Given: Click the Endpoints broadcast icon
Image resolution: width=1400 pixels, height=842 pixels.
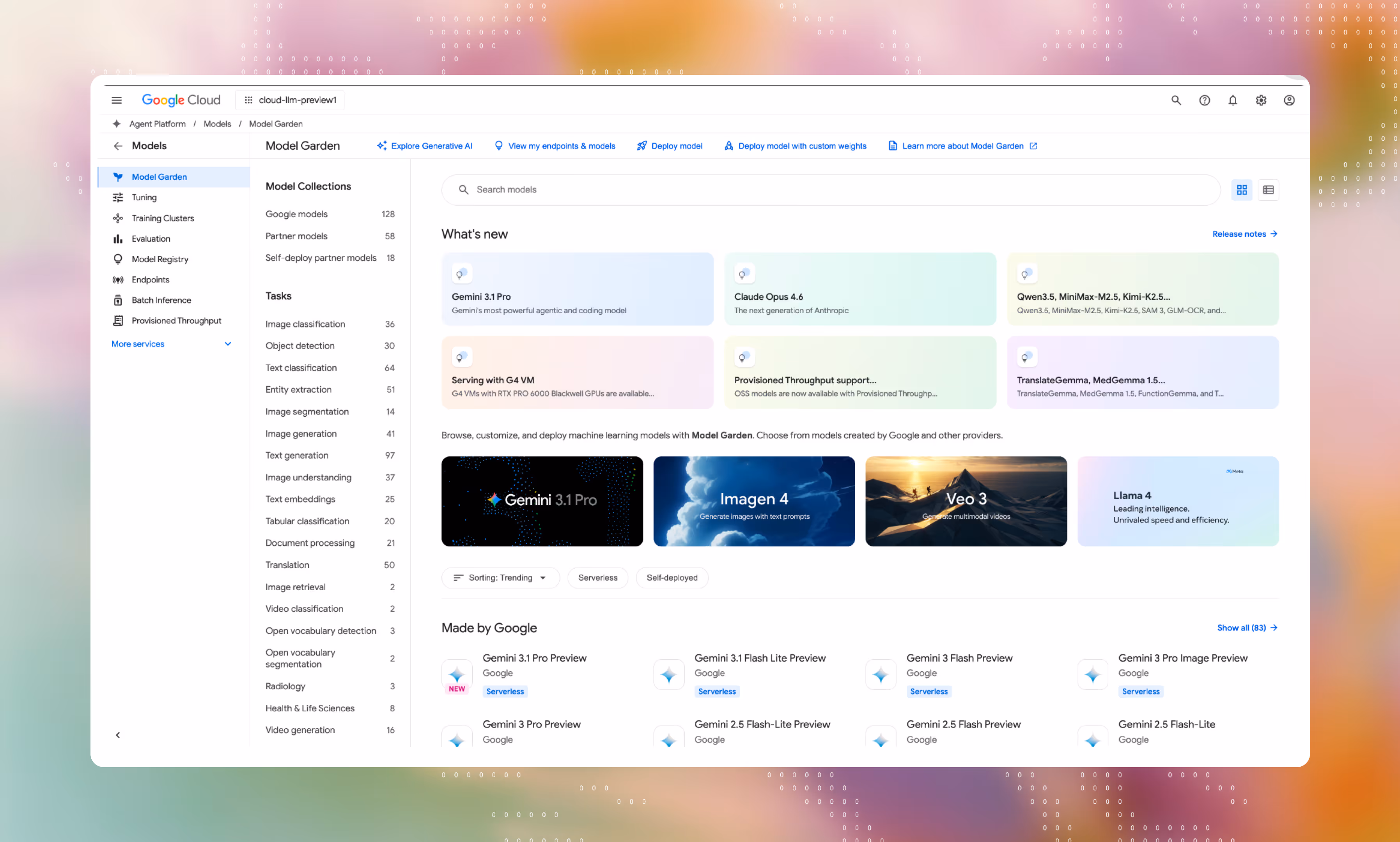Looking at the screenshot, I should click(117, 280).
